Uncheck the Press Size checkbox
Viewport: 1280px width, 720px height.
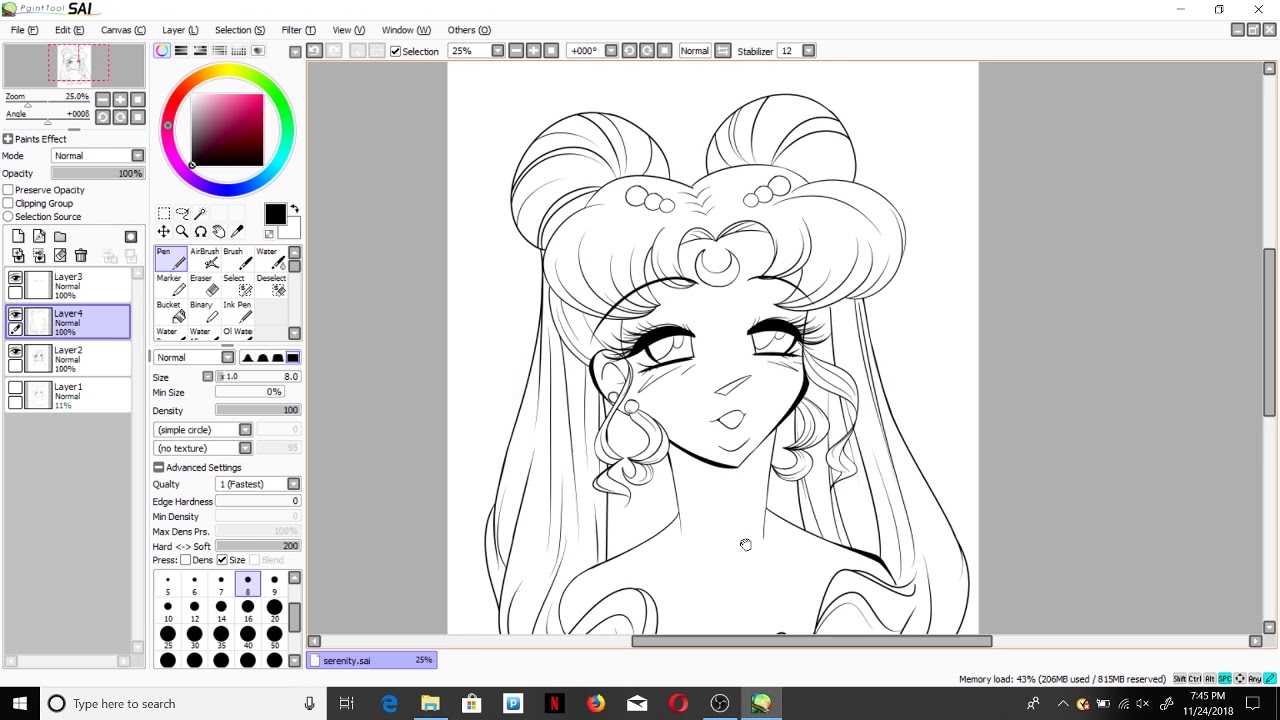coord(222,560)
